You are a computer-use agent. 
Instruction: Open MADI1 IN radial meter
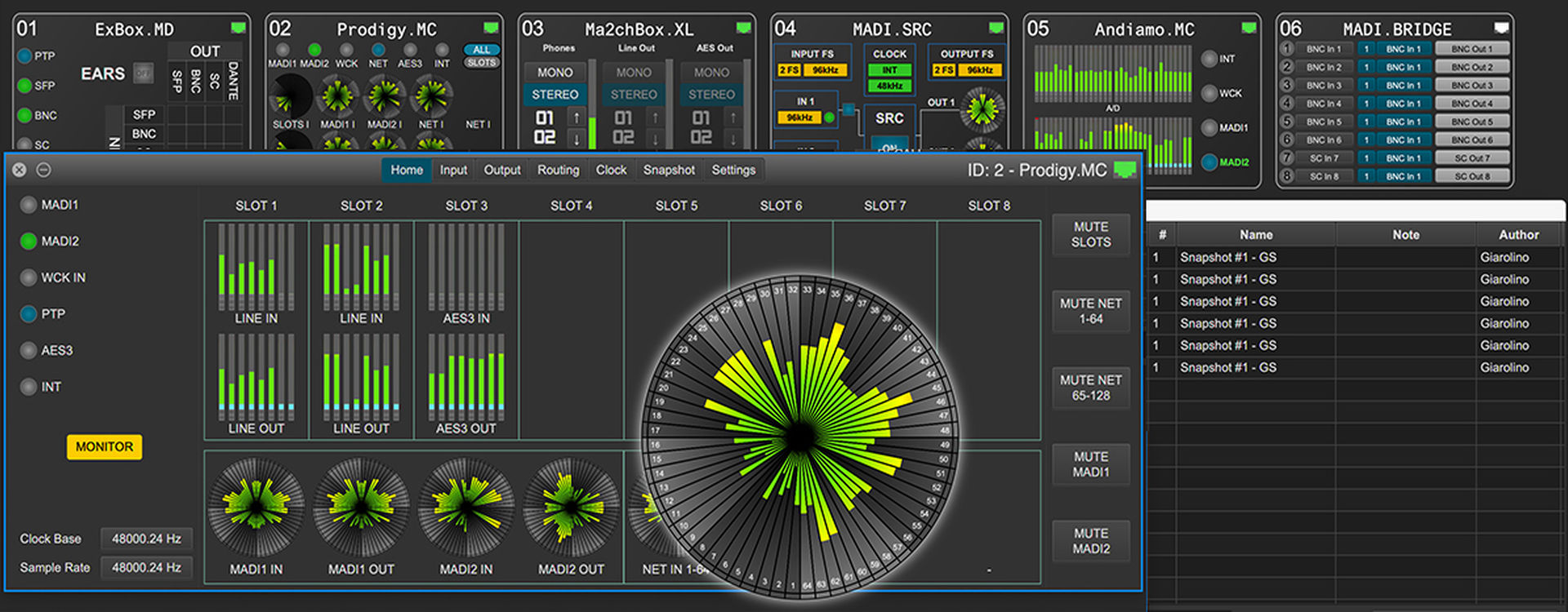pyautogui.click(x=256, y=507)
